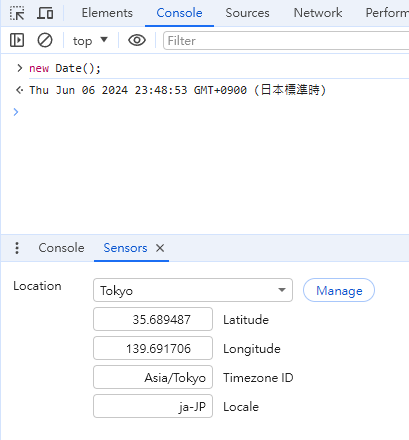Open the Elements tab

107,13
